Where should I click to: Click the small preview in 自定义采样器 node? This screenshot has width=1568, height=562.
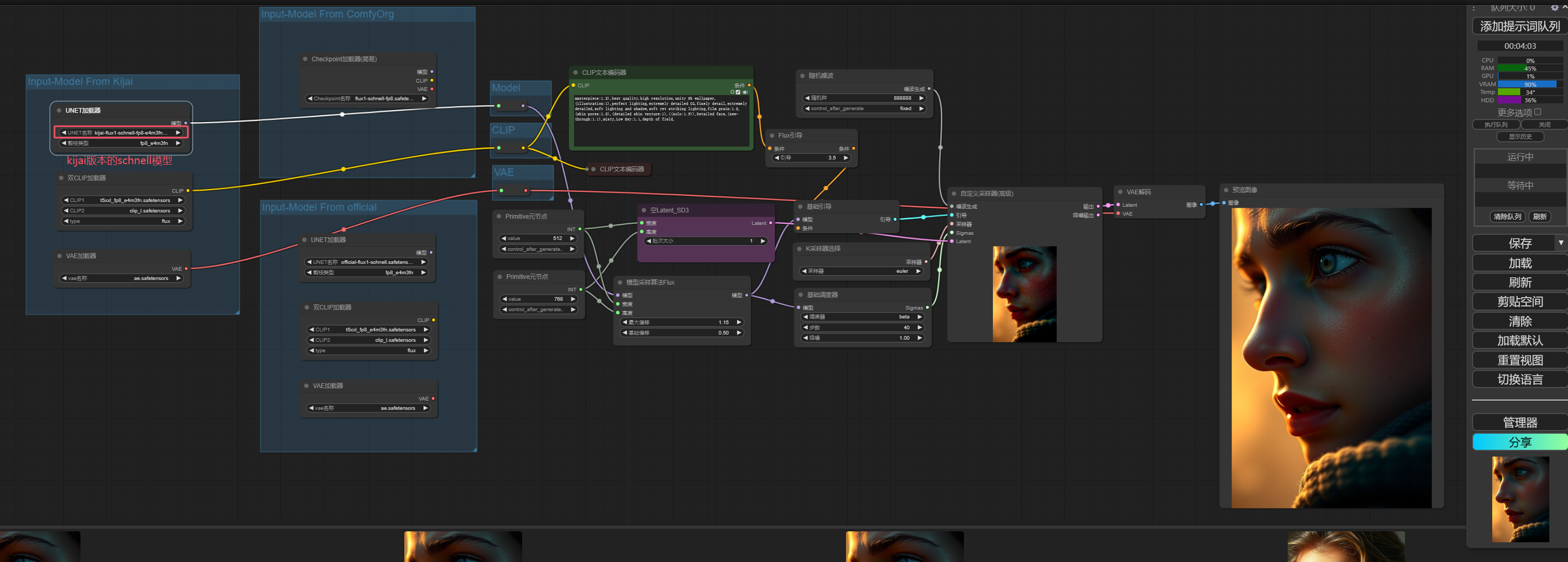pos(1025,294)
